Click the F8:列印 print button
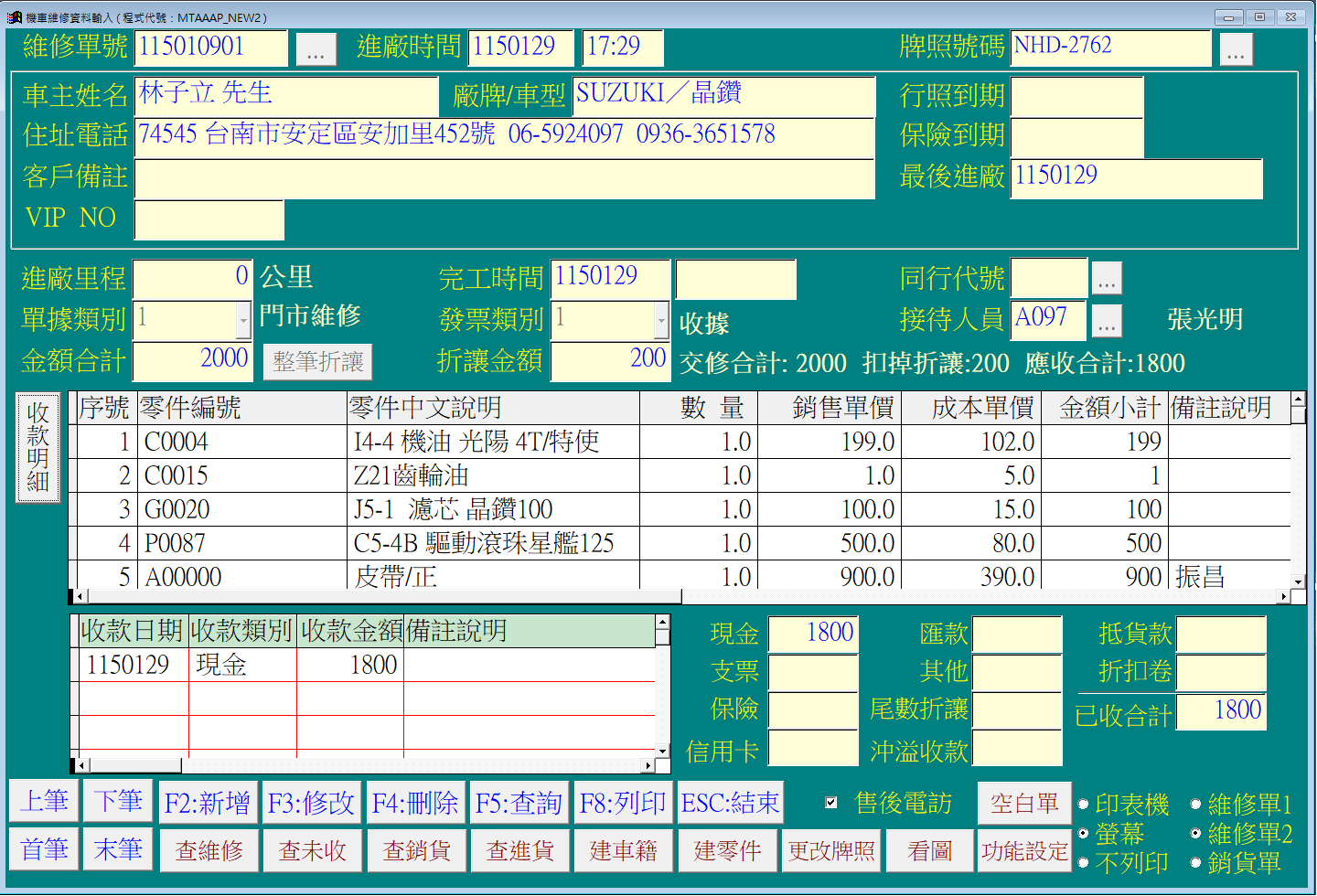 [623, 804]
